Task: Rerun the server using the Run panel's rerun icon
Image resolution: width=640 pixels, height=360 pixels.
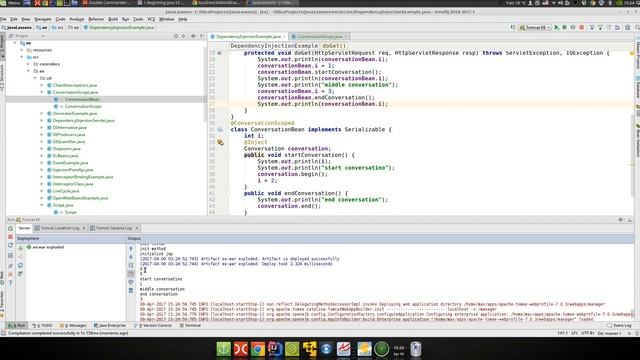Action: (x=10, y=229)
